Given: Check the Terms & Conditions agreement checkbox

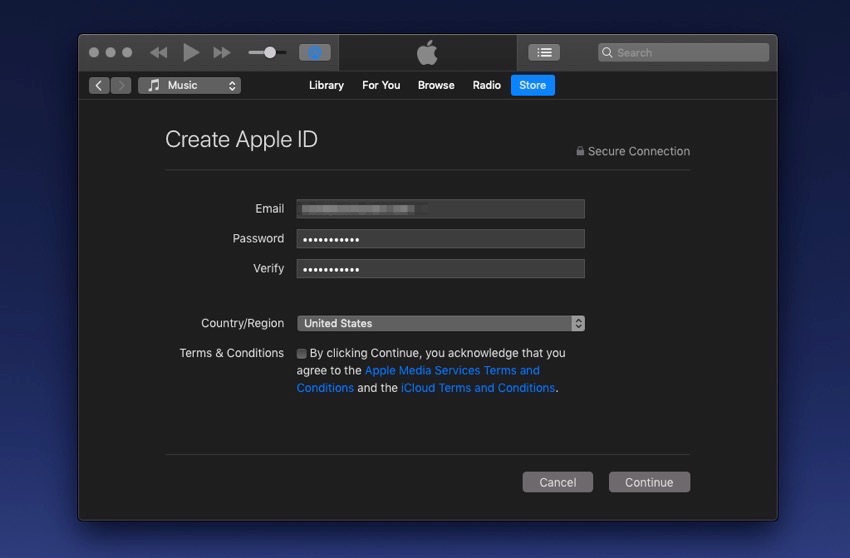Looking at the screenshot, I should click(301, 354).
